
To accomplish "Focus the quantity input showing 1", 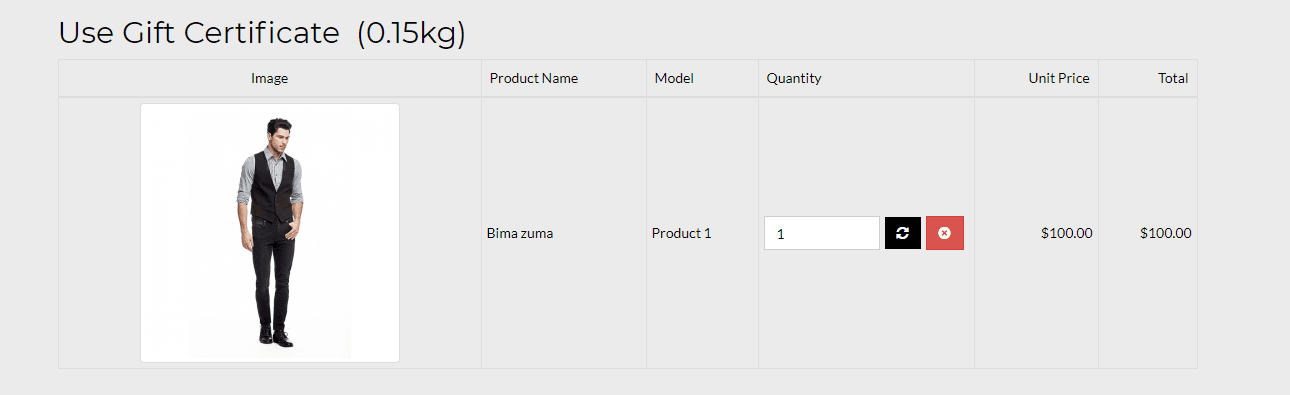I will tap(821, 233).
